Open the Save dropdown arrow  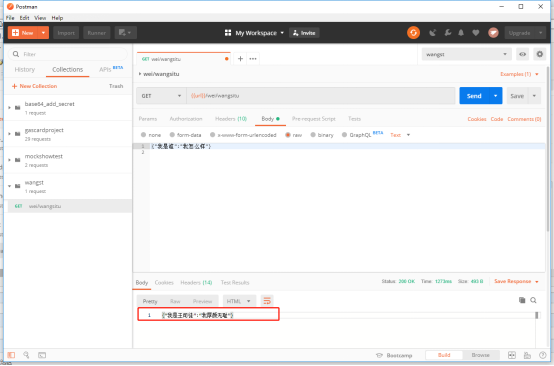[534, 96]
